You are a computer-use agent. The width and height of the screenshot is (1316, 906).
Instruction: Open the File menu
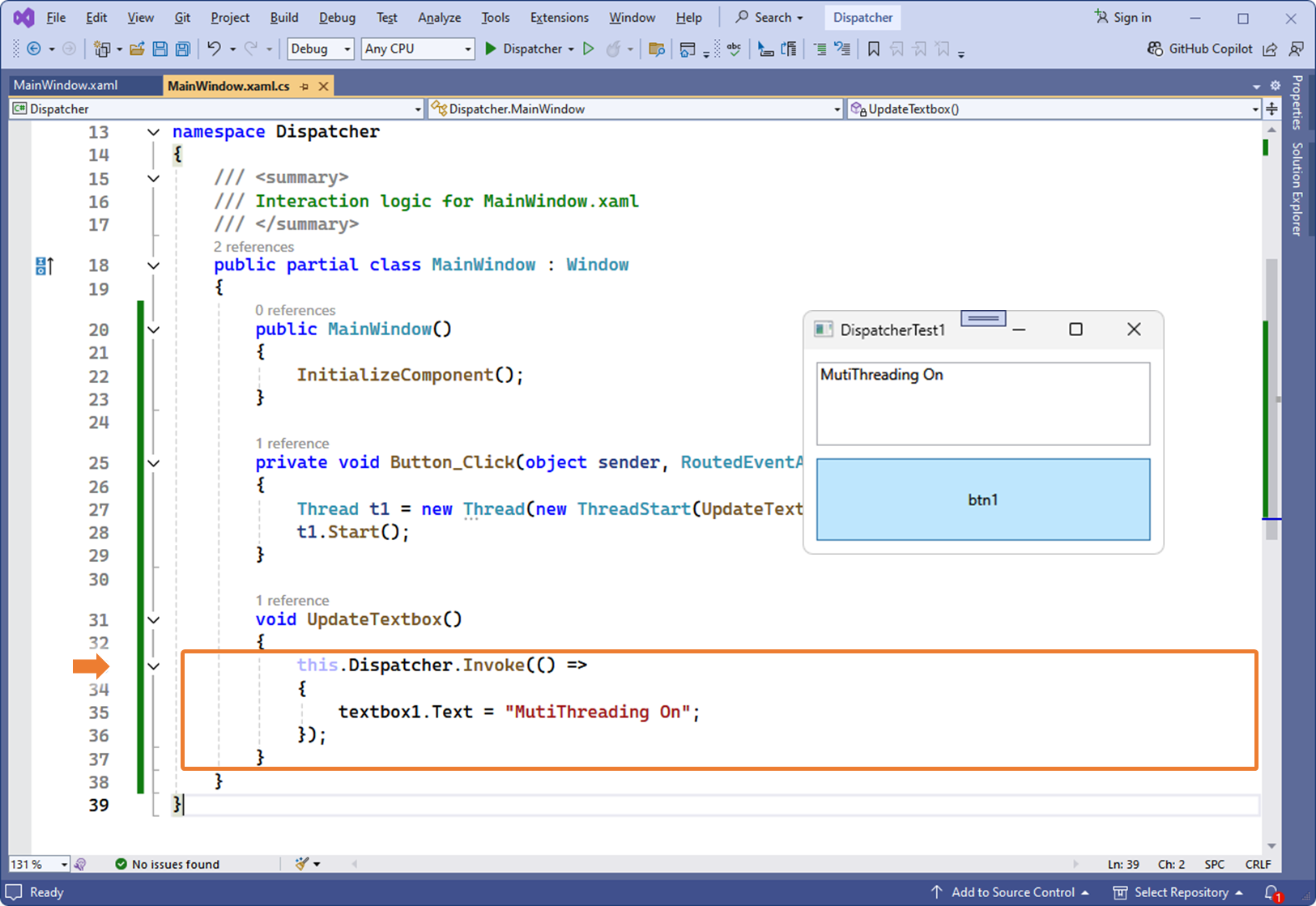click(56, 17)
